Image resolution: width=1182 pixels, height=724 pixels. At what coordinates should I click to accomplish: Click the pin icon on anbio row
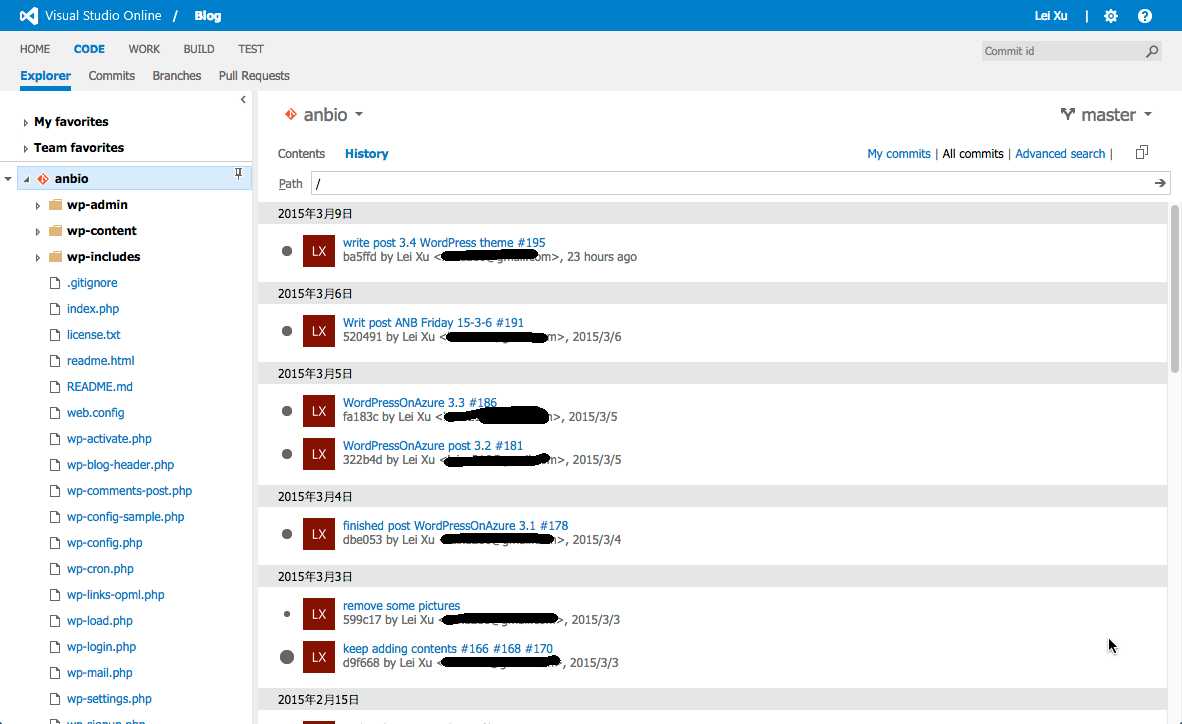click(238, 174)
